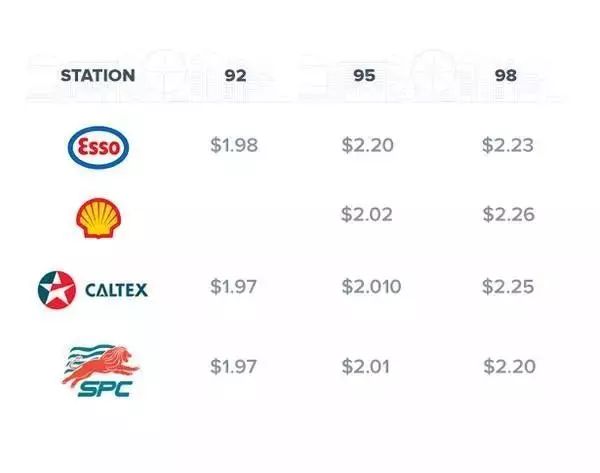Click the Shell logo
600x473 pixels.
point(97,218)
